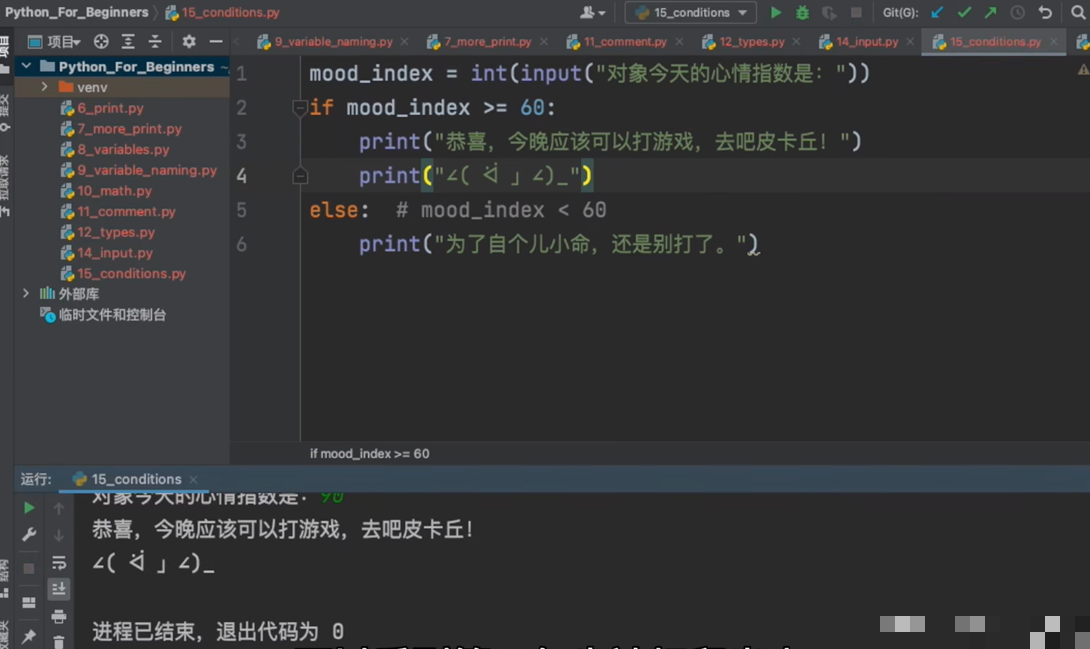The height and width of the screenshot is (649, 1090).
Task: Collapse all items in project tree
Action: pos(155,42)
